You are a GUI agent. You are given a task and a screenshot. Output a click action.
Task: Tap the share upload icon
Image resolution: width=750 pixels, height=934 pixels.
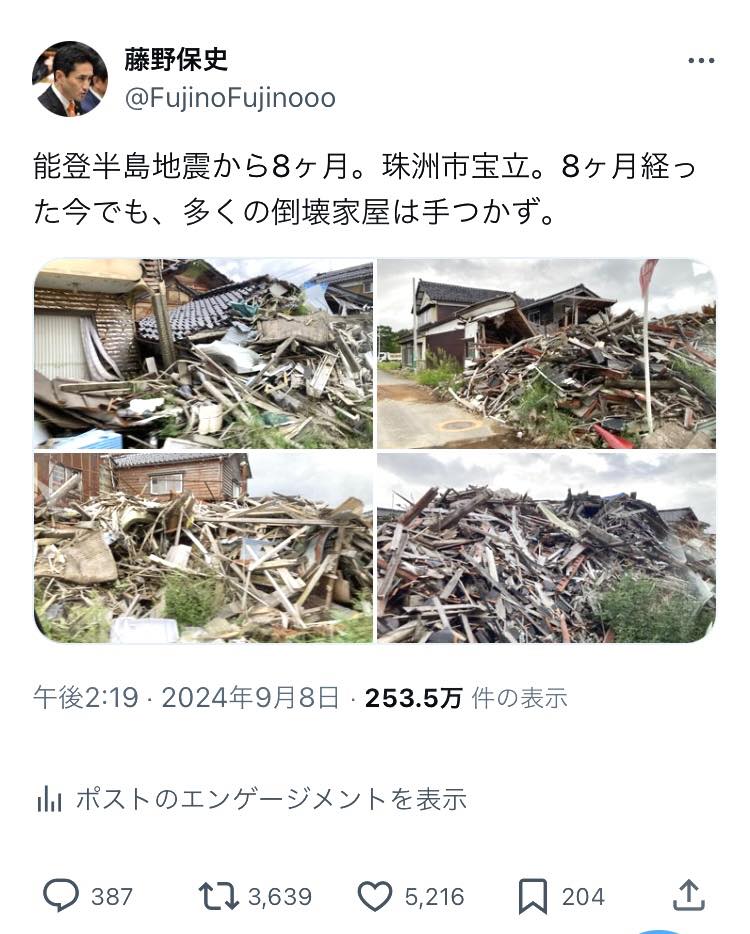tap(689, 895)
